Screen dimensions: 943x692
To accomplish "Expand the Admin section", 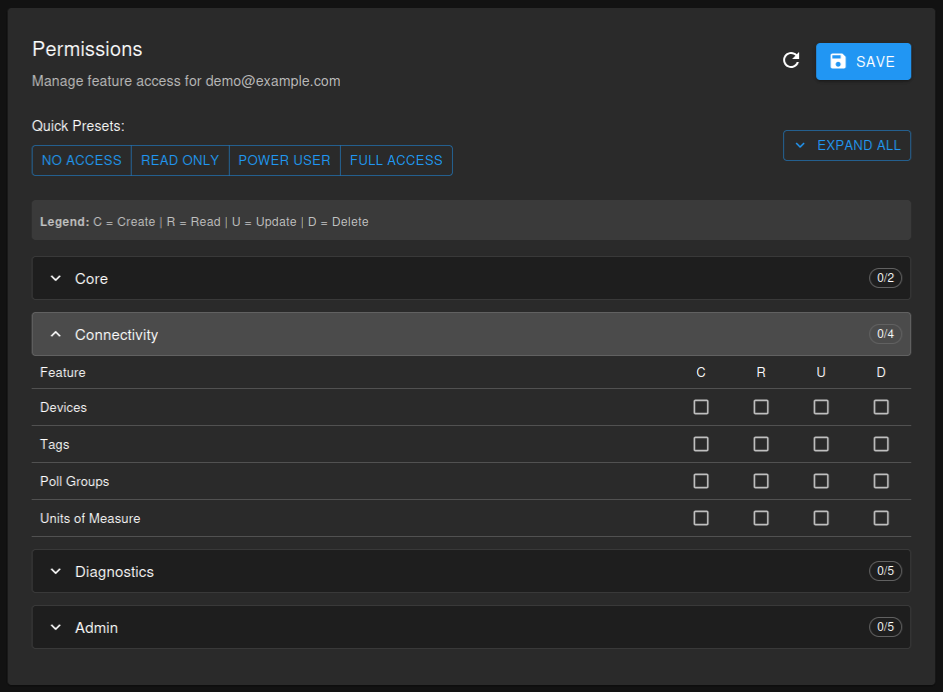I will 471,627.
